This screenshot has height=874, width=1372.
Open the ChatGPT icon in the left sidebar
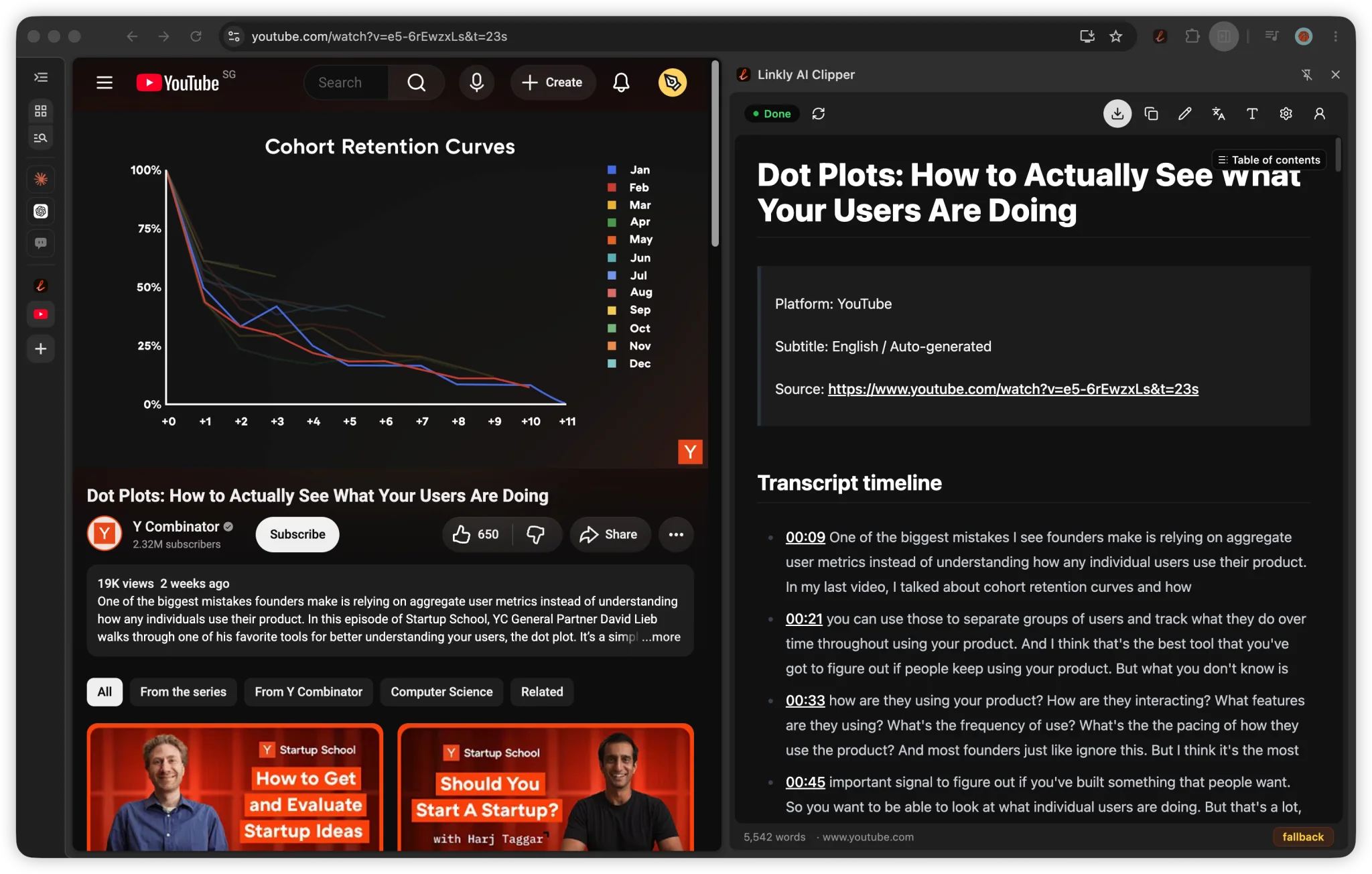click(41, 211)
